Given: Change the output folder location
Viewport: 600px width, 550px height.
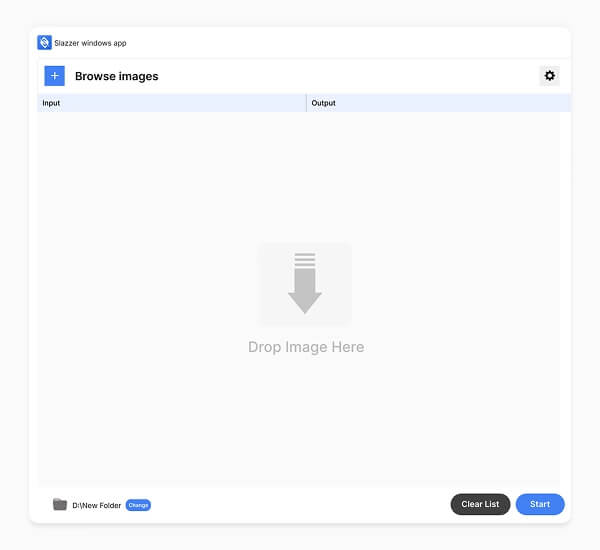Looking at the screenshot, I should tap(138, 505).
